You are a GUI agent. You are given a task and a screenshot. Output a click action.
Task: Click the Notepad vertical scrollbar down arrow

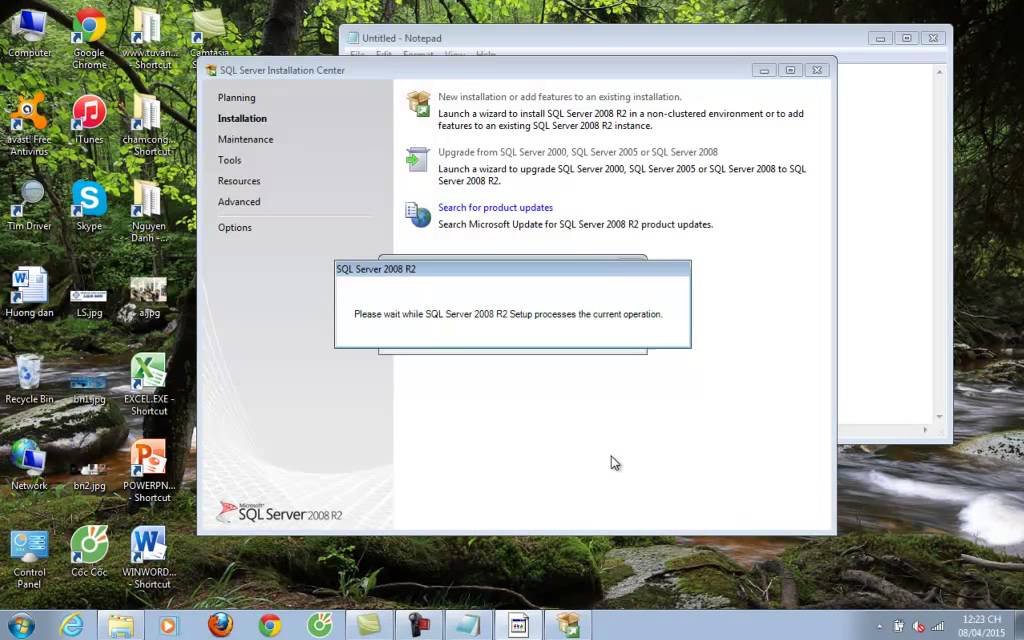(940, 416)
